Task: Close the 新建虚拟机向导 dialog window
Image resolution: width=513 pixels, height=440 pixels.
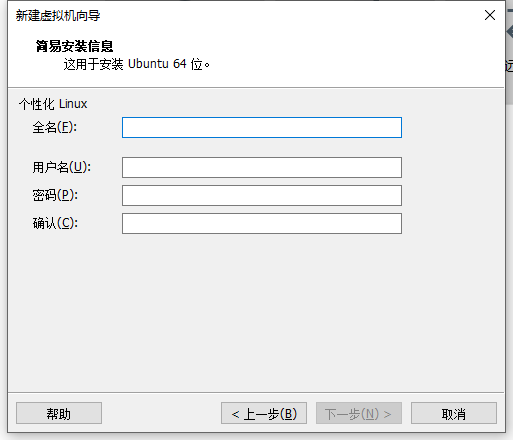Action: click(x=490, y=15)
